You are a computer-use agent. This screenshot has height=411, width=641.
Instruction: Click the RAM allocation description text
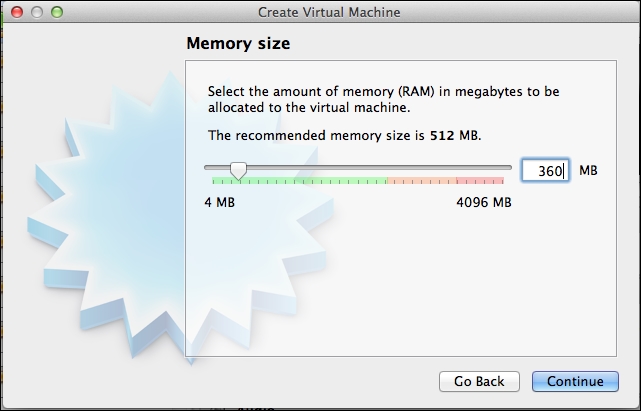tap(383, 99)
